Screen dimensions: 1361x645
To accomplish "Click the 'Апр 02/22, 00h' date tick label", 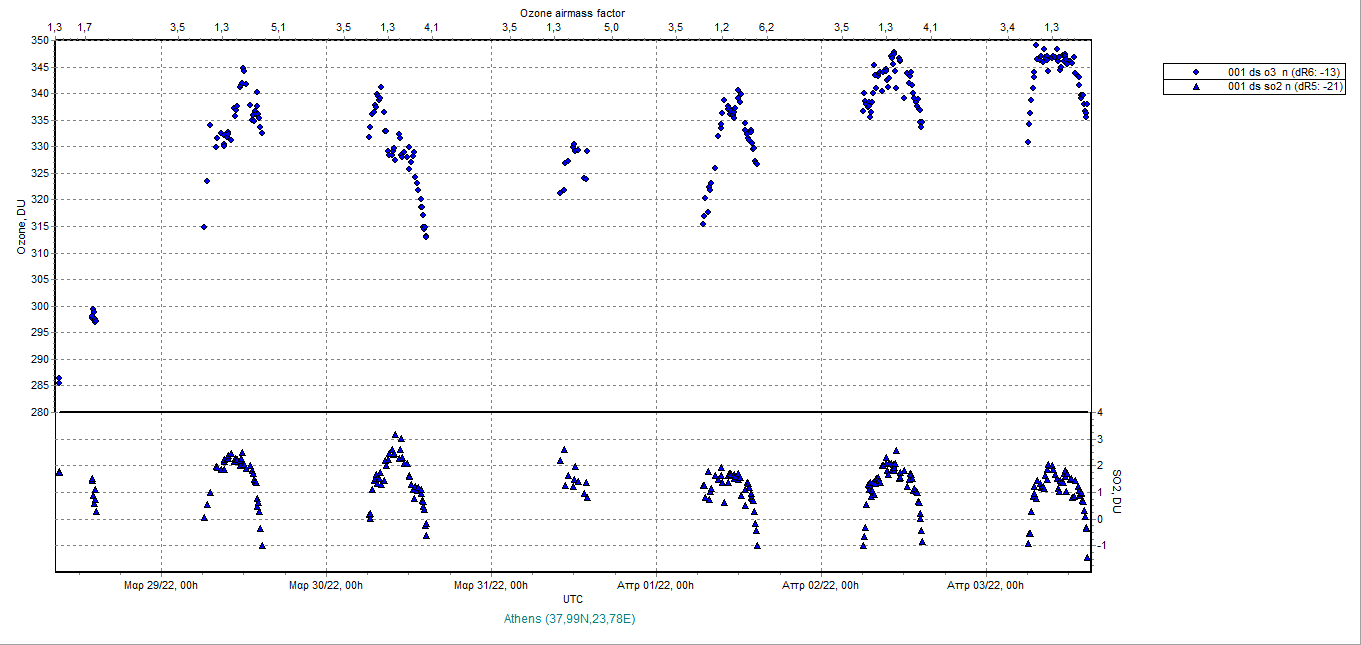I will coord(820,585).
